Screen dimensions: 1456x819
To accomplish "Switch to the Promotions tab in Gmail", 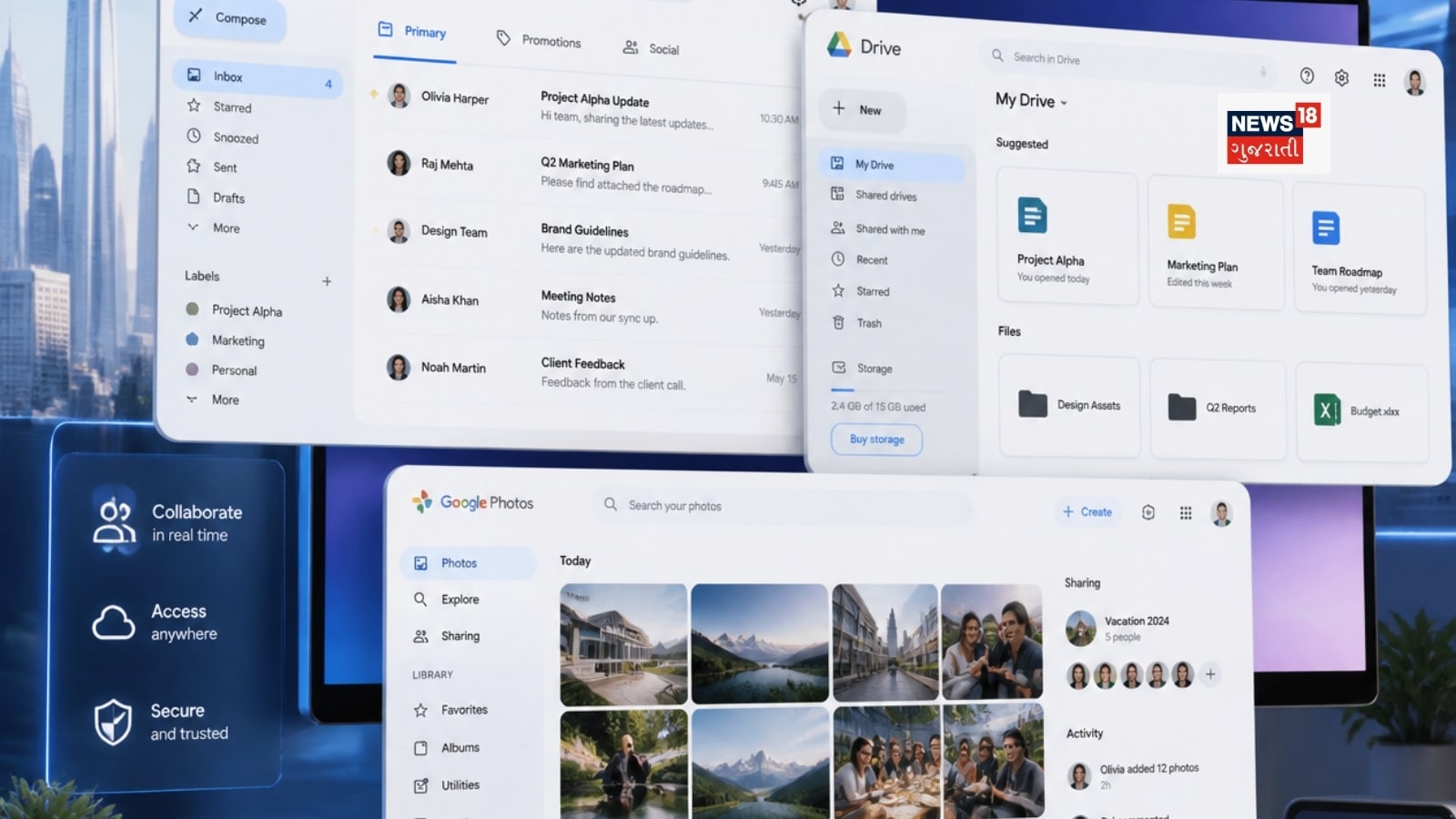I will [x=539, y=40].
